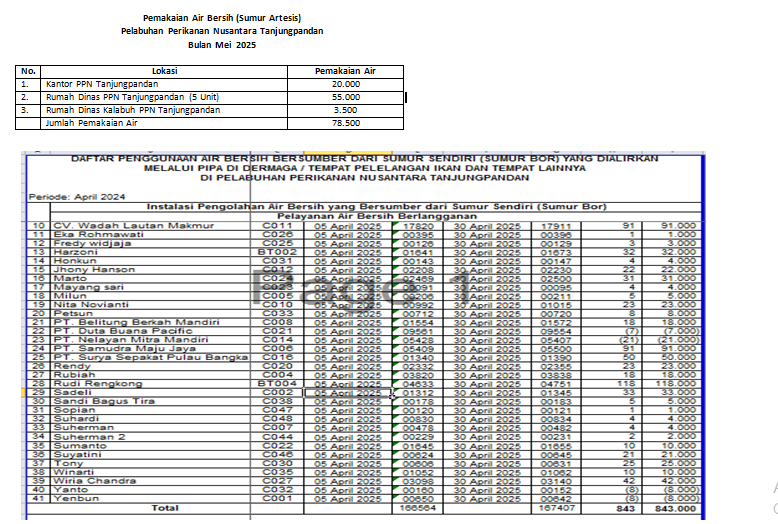The width and height of the screenshot is (778, 524).
Task: Select the meter reading '17820'
Action: [x=418, y=226]
